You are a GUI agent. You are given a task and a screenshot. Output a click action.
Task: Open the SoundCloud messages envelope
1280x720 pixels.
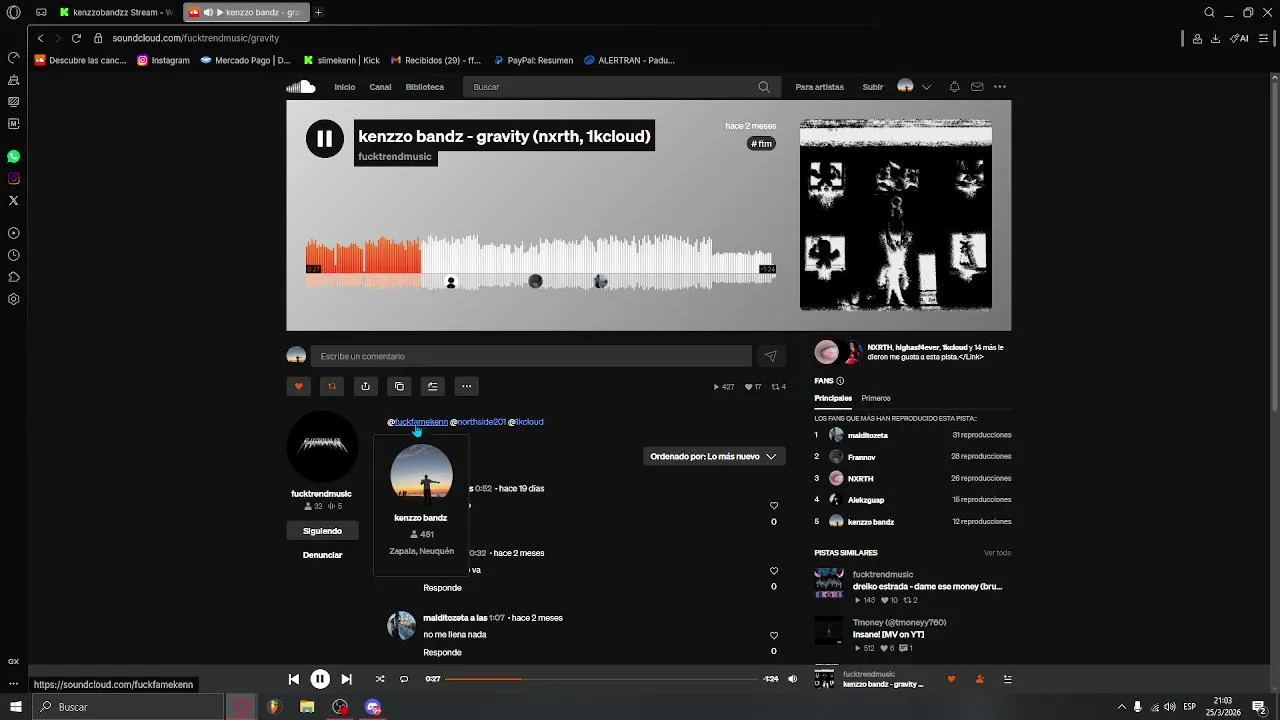(x=977, y=87)
